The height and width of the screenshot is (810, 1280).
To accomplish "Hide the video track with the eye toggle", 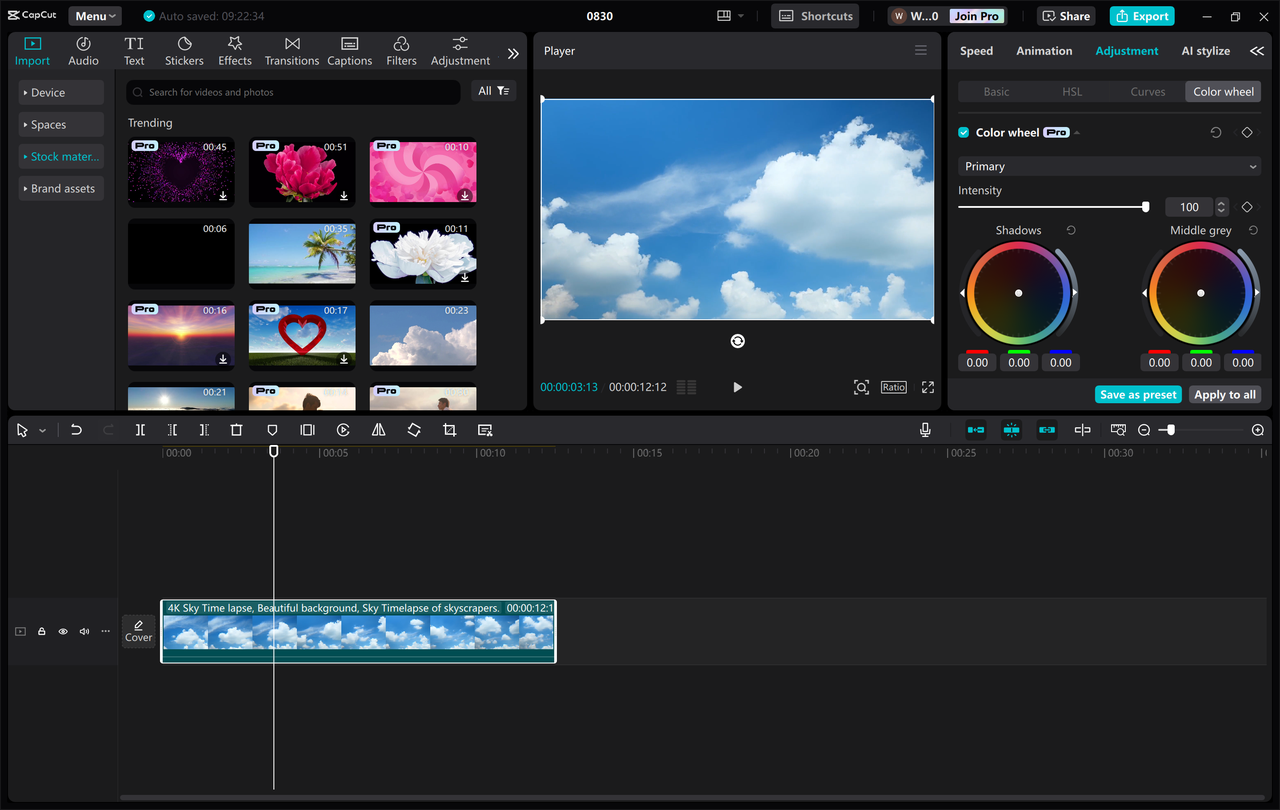I will click(62, 631).
